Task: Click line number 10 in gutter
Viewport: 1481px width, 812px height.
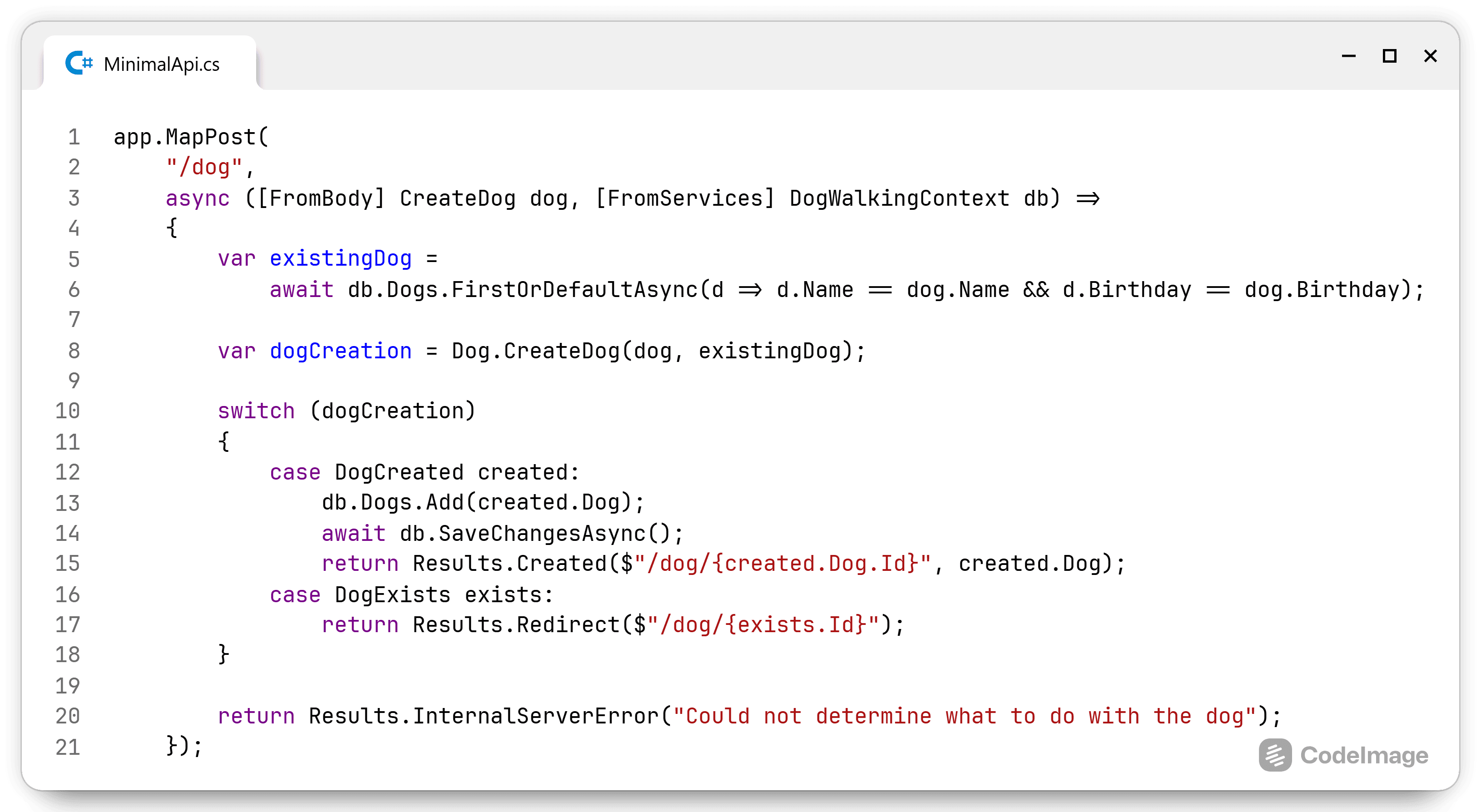Action: pyautogui.click(x=68, y=411)
